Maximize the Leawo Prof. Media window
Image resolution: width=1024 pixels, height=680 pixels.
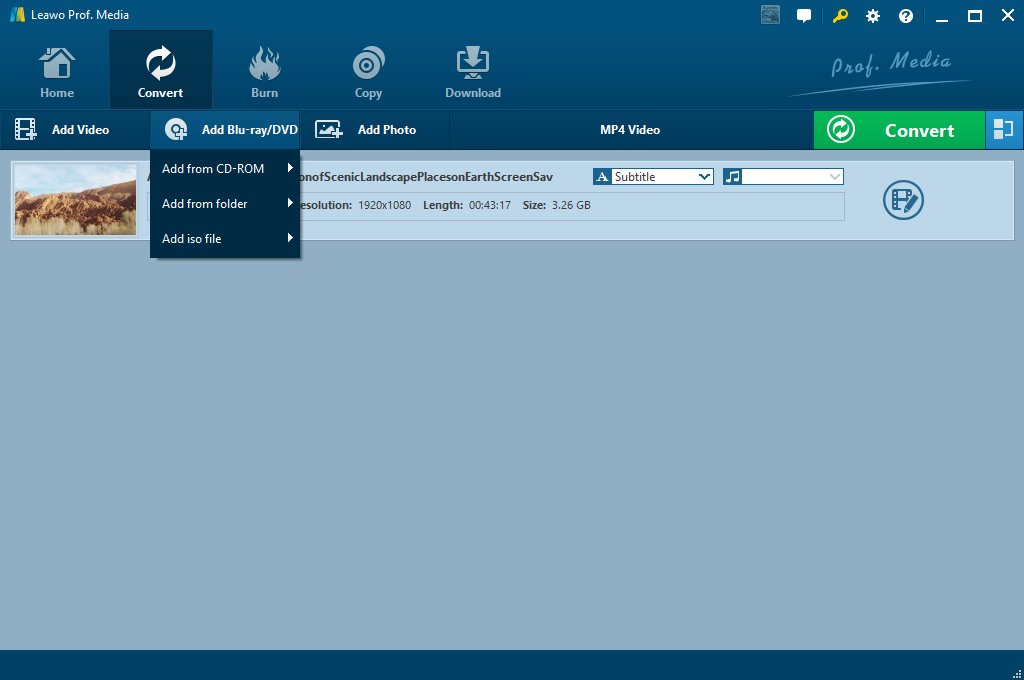pos(975,16)
